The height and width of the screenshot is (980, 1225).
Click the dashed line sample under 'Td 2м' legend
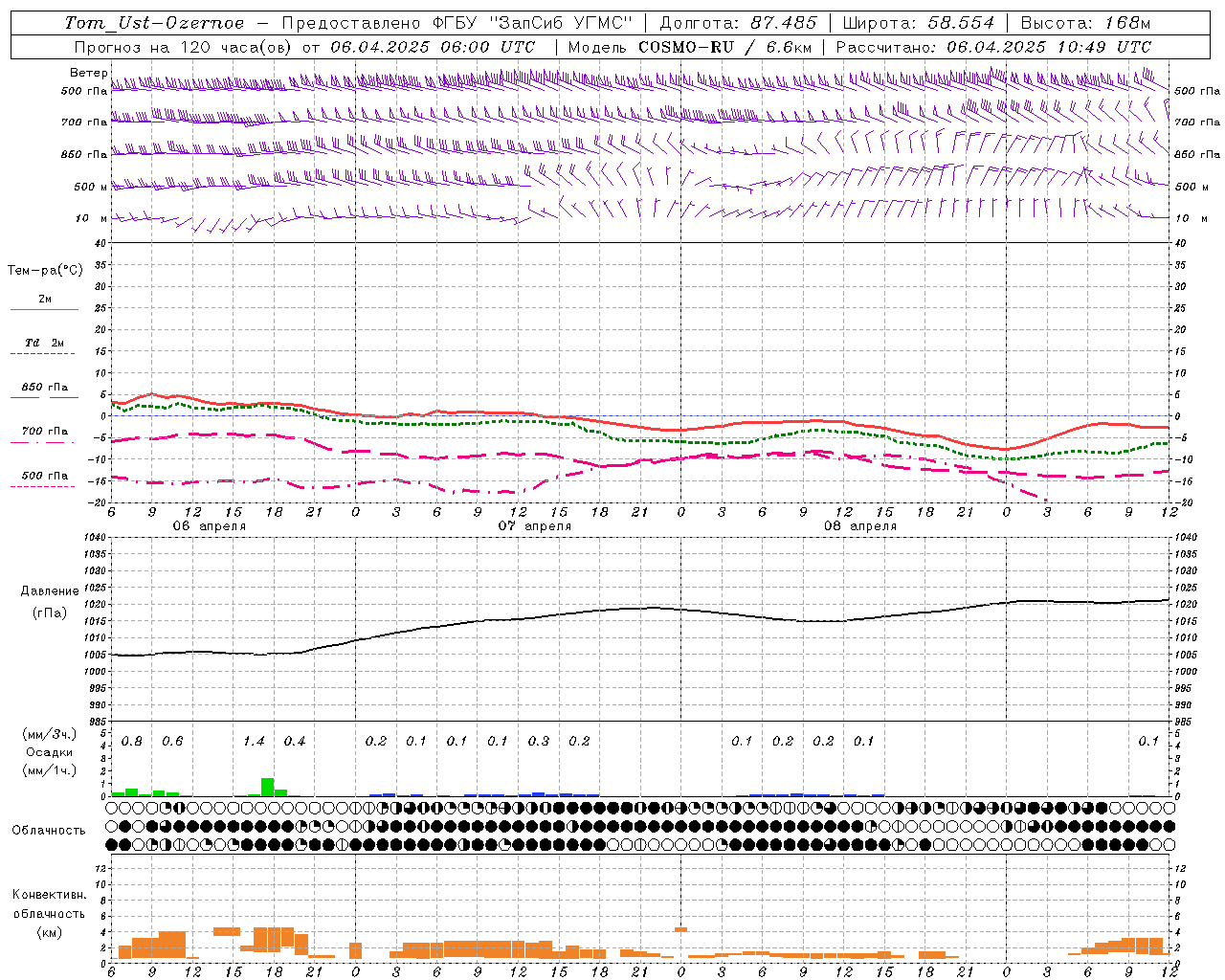point(44,354)
